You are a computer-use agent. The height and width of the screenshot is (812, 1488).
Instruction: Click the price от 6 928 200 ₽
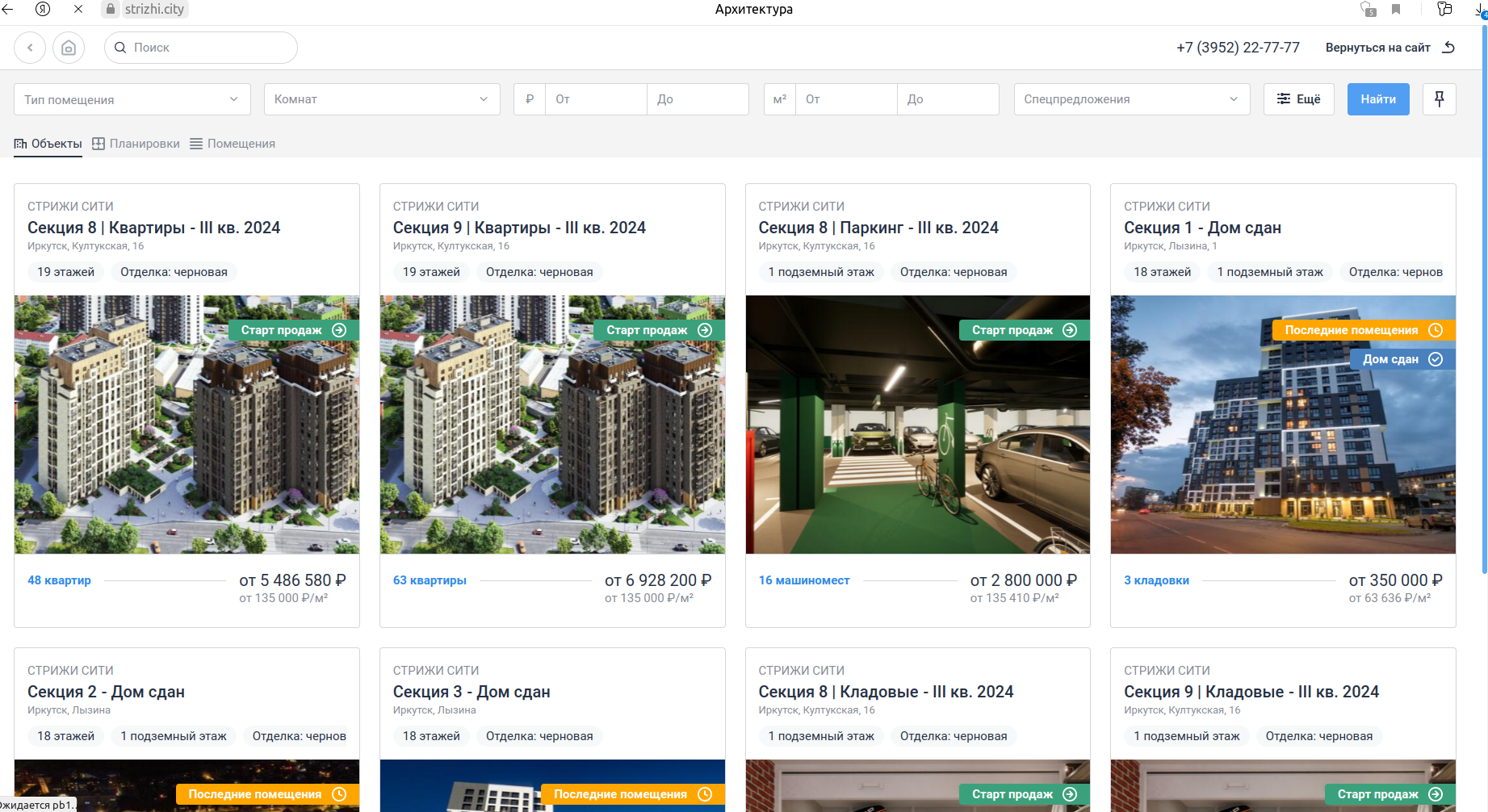coord(658,580)
